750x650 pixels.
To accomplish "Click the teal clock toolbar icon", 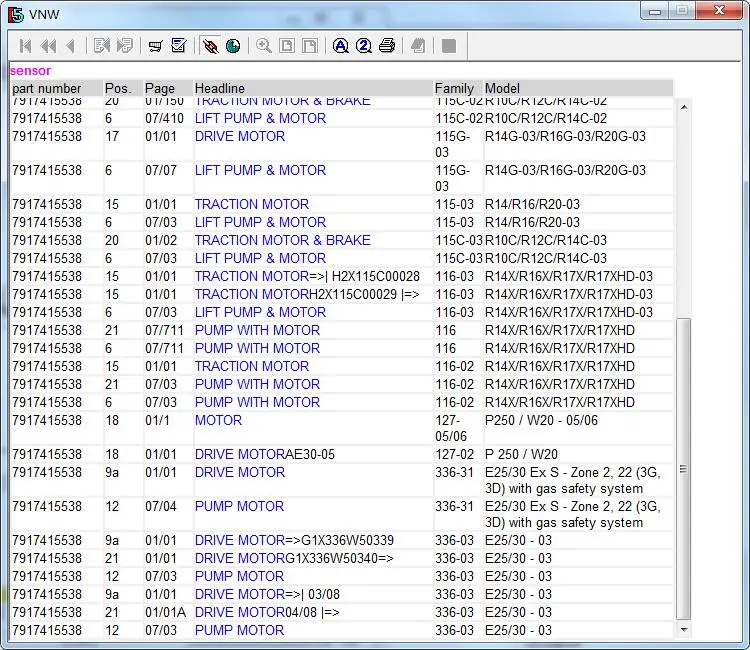I will pos(233,46).
